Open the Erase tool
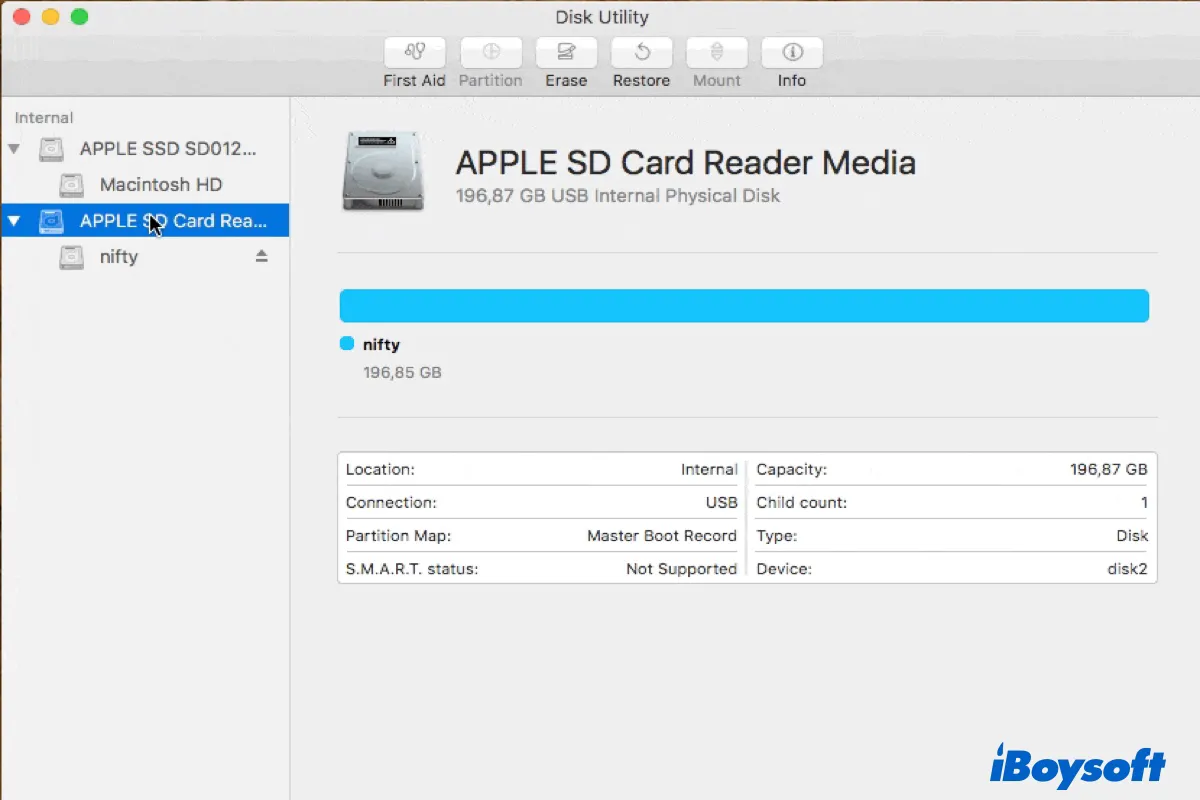This screenshot has width=1200, height=800. click(x=566, y=53)
